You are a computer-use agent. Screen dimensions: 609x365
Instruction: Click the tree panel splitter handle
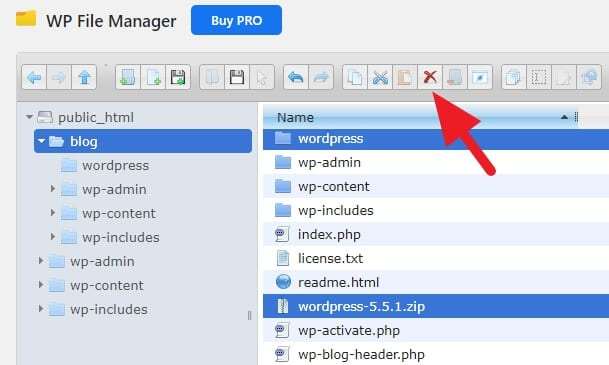point(249,315)
